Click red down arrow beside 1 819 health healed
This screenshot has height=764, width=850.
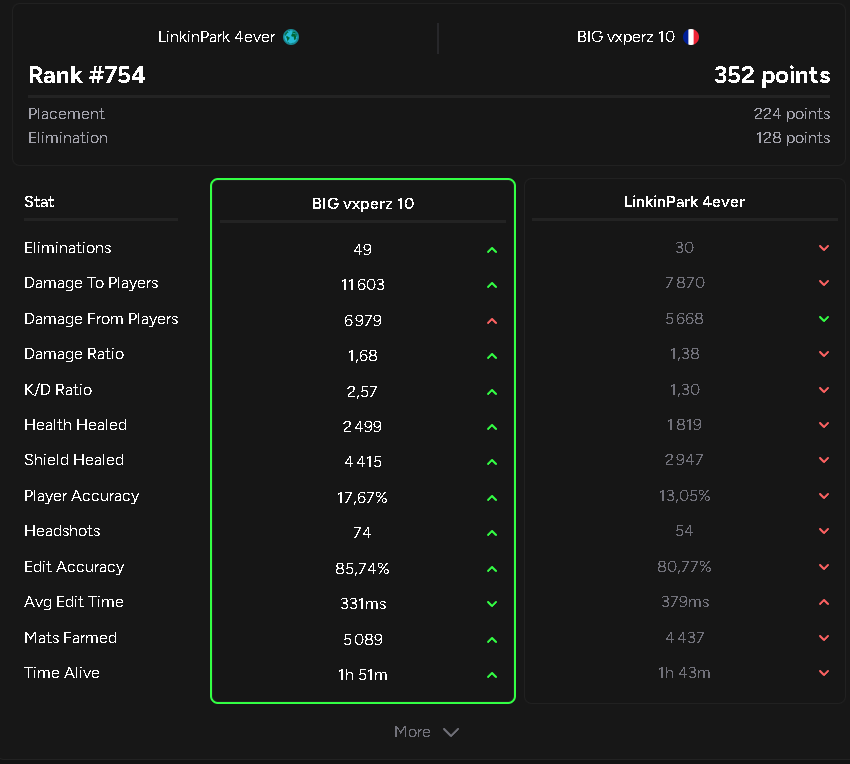tap(824, 425)
